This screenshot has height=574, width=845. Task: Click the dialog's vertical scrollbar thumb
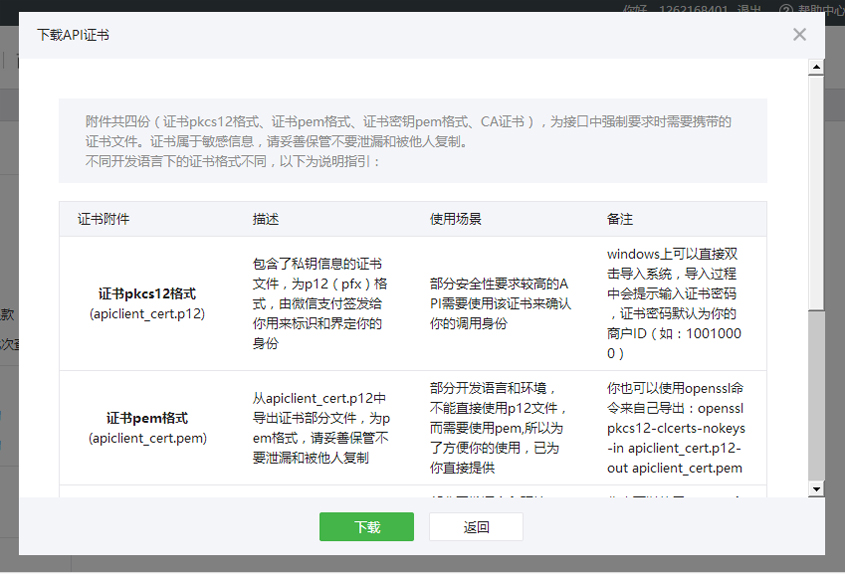click(816, 190)
